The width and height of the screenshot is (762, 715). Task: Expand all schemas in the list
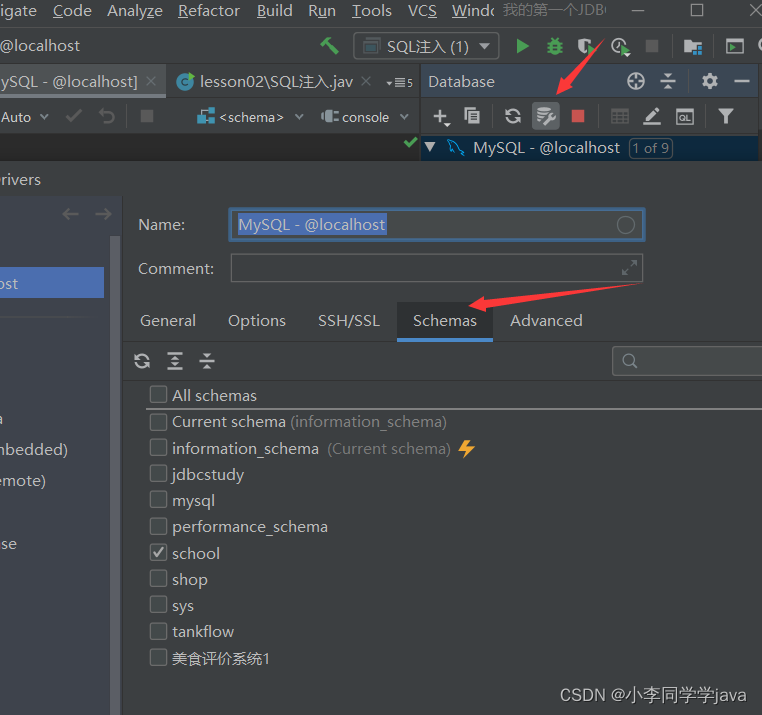[175, 361]
